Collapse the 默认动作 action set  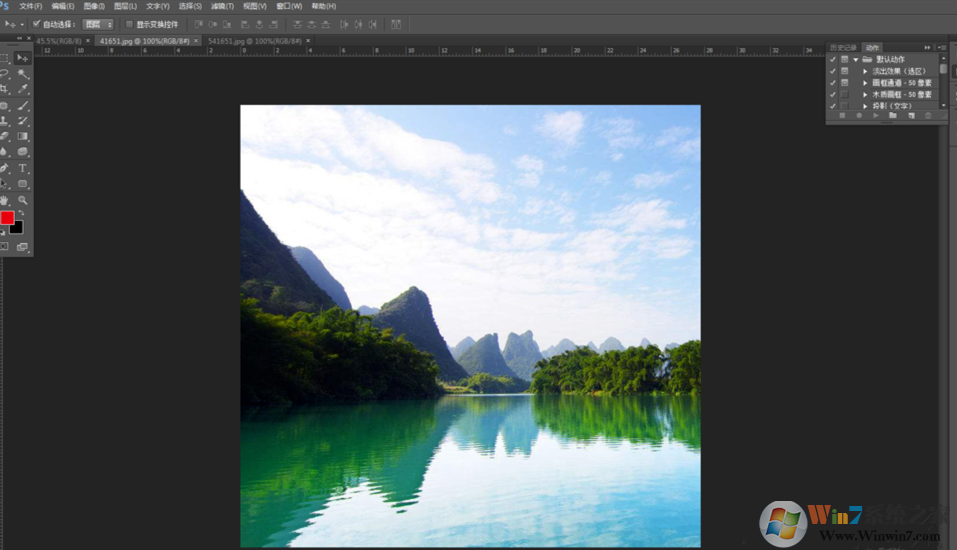click(x=856, y=59)
